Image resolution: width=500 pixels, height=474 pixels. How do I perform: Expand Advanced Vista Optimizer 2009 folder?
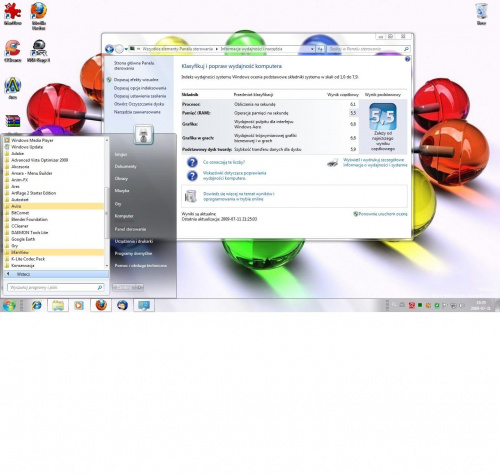pyautogui.click(x=54, y=160)
